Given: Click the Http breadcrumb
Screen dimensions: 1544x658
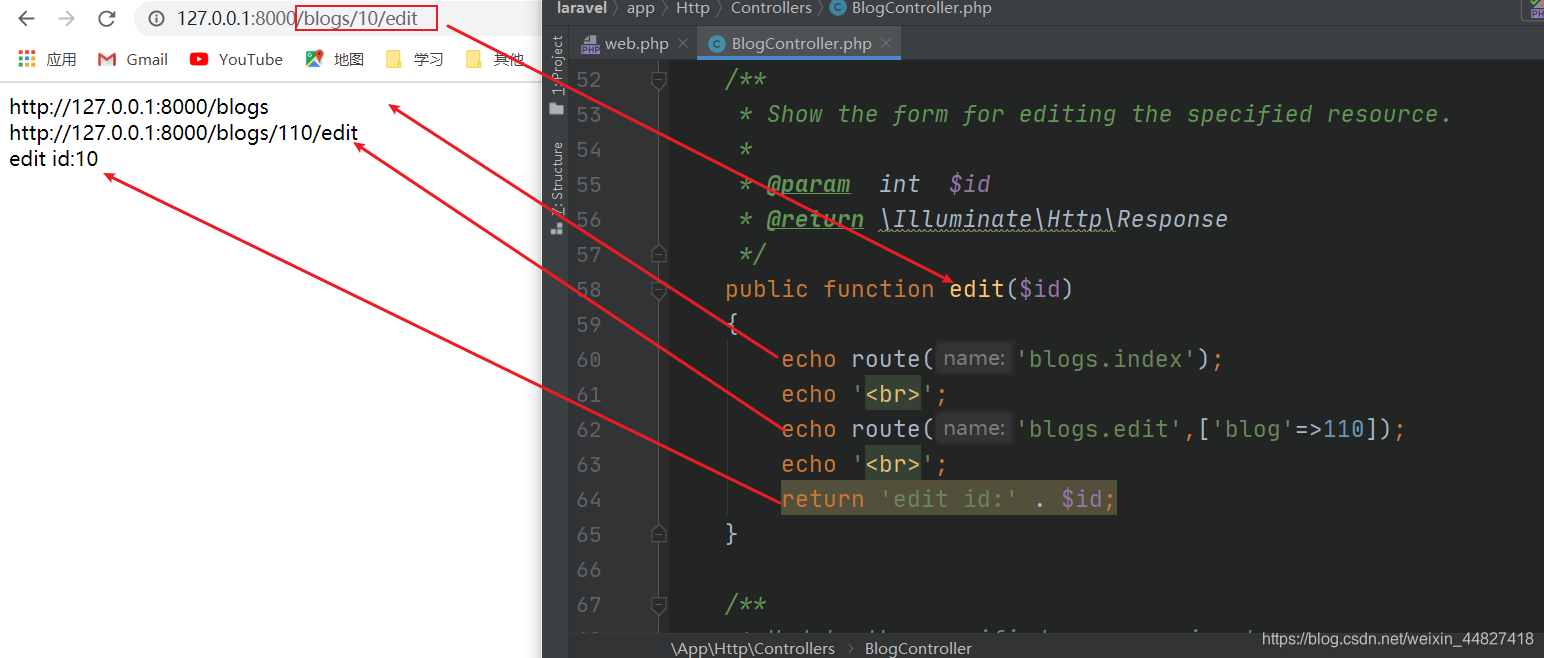Looking at the screenshot, I should [692, 8].
